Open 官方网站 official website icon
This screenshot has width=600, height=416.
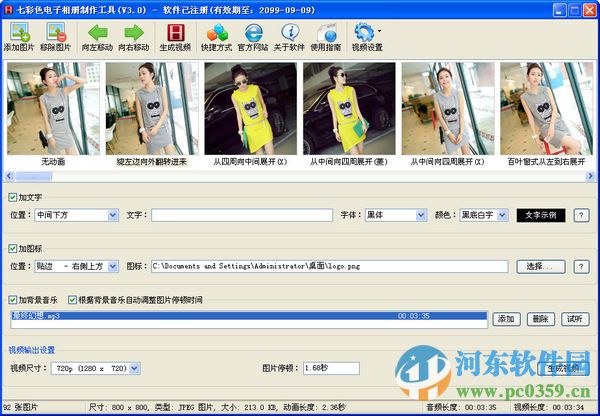click(253, 37)
